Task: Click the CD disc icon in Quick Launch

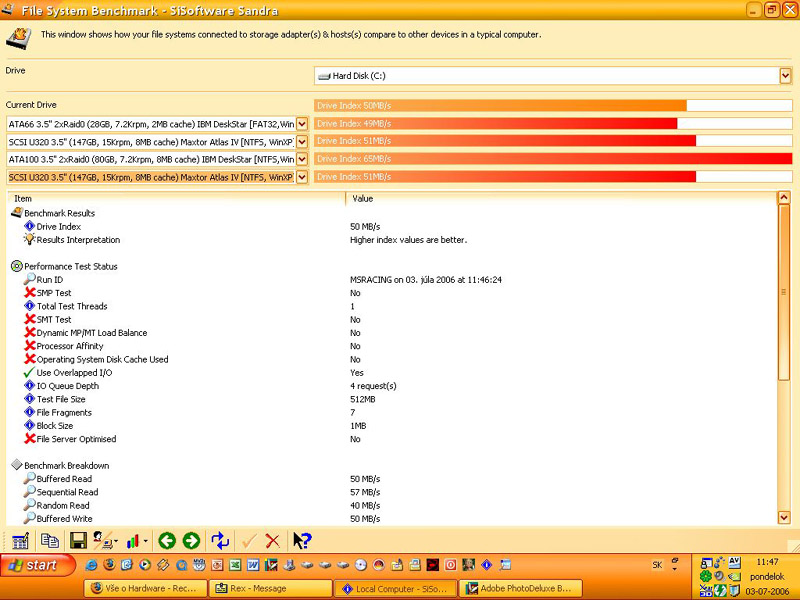Action: click(361, 565)
